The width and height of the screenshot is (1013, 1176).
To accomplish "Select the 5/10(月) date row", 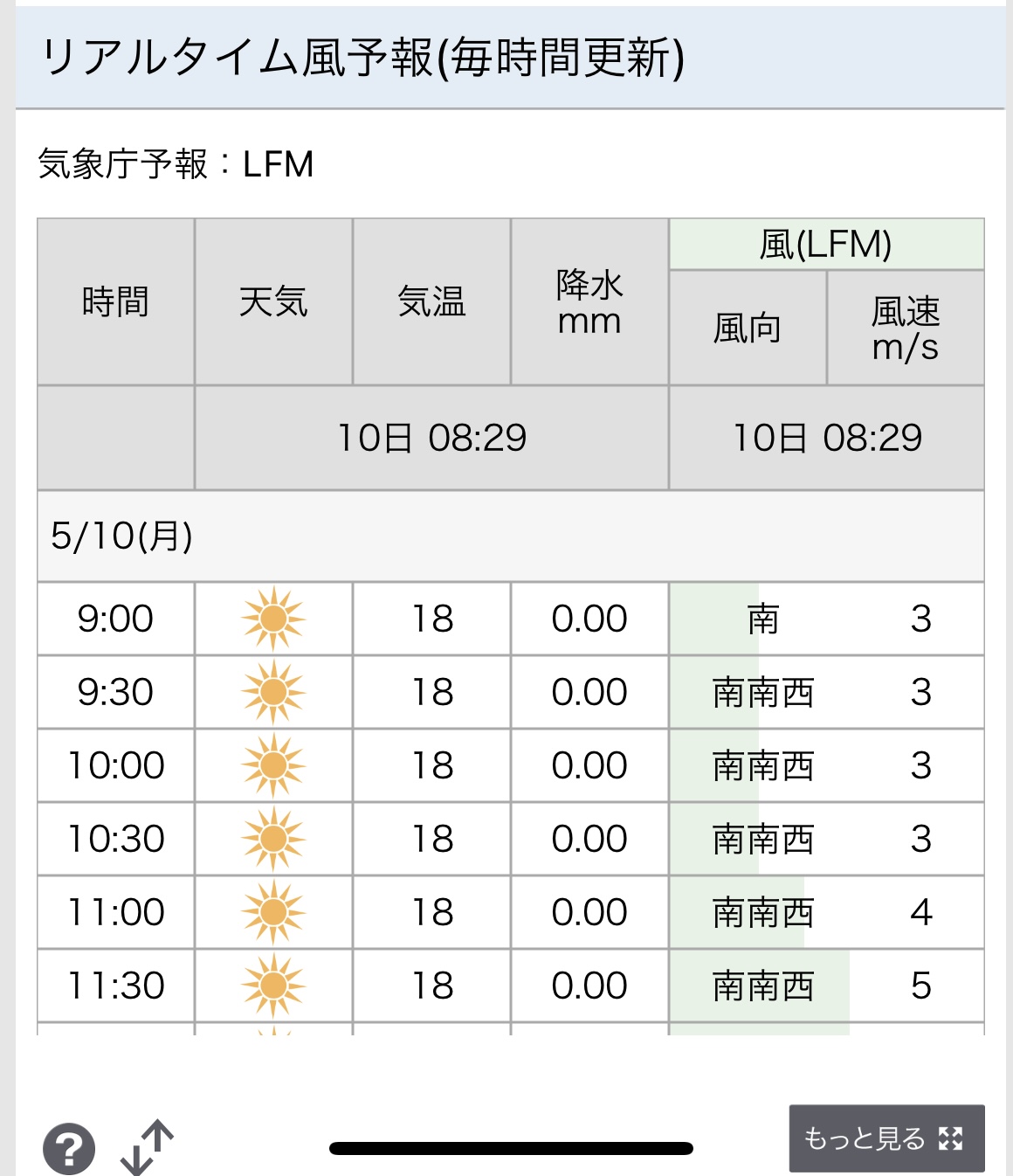I will point(511,536).
